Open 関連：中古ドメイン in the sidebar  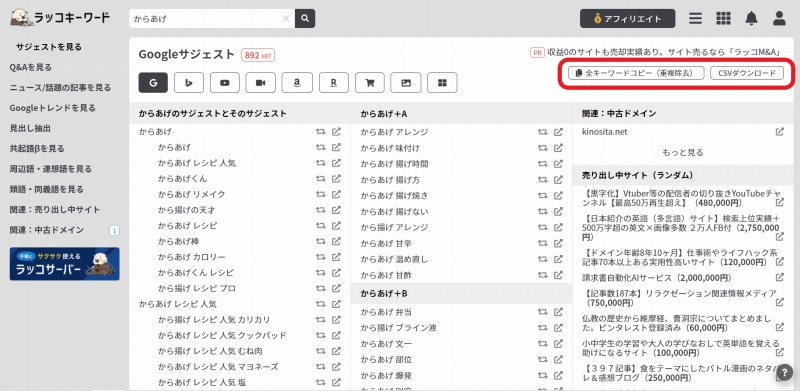[46, 230]
